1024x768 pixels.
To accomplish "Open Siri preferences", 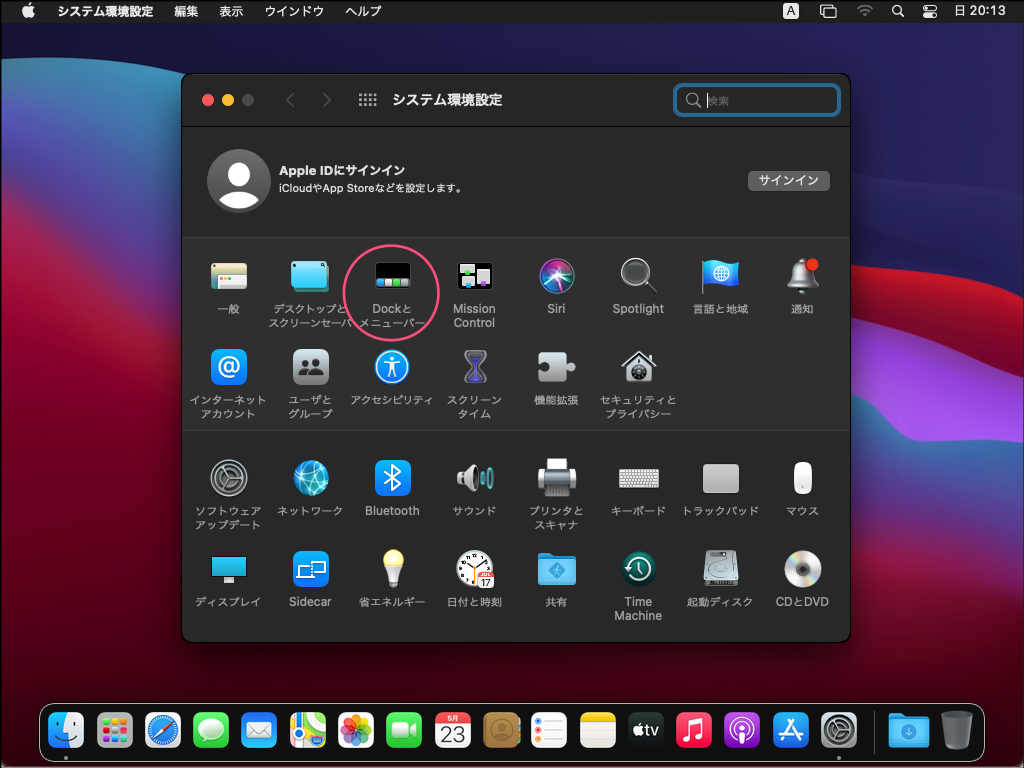I will [x=556, y=276].
